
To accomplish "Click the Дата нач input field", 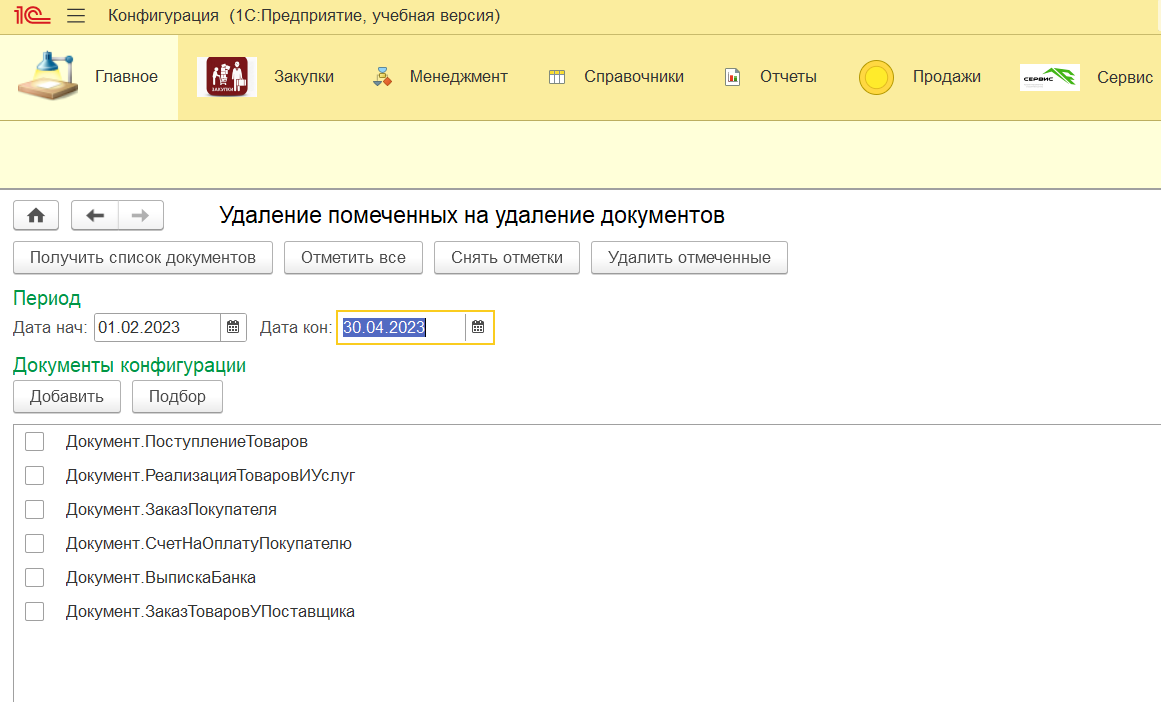I will pyautogui.click(x=157, y=327).
